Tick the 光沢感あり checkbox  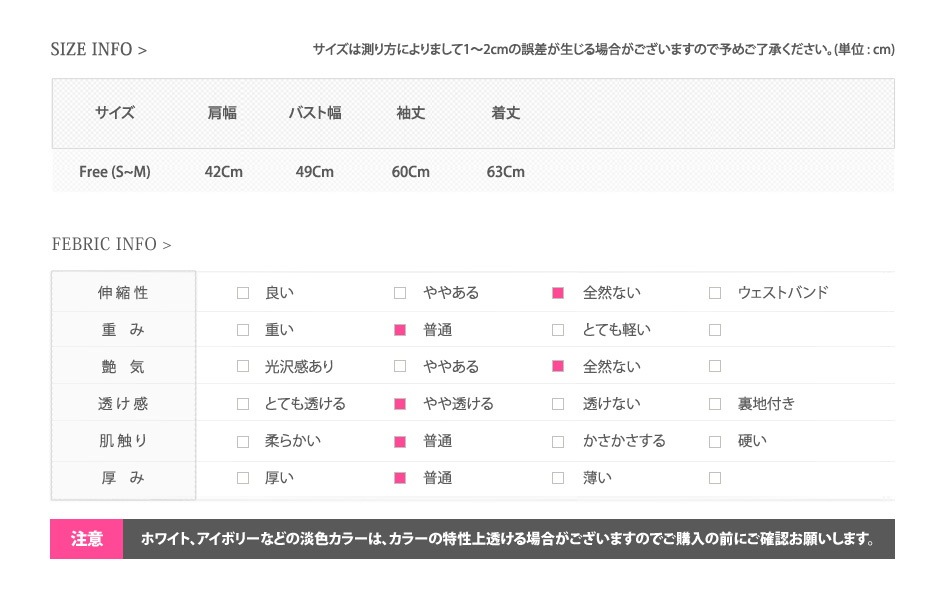243,366
